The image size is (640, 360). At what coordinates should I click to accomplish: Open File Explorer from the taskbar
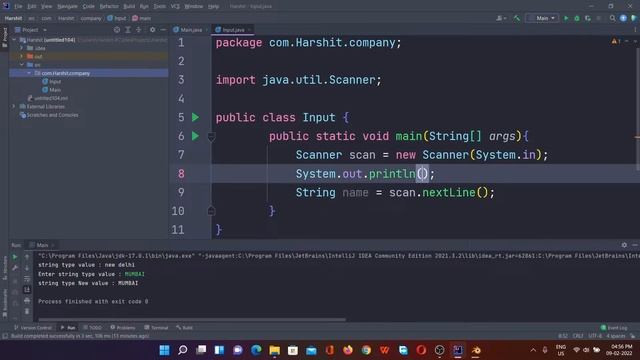click(x=274, y=350)
